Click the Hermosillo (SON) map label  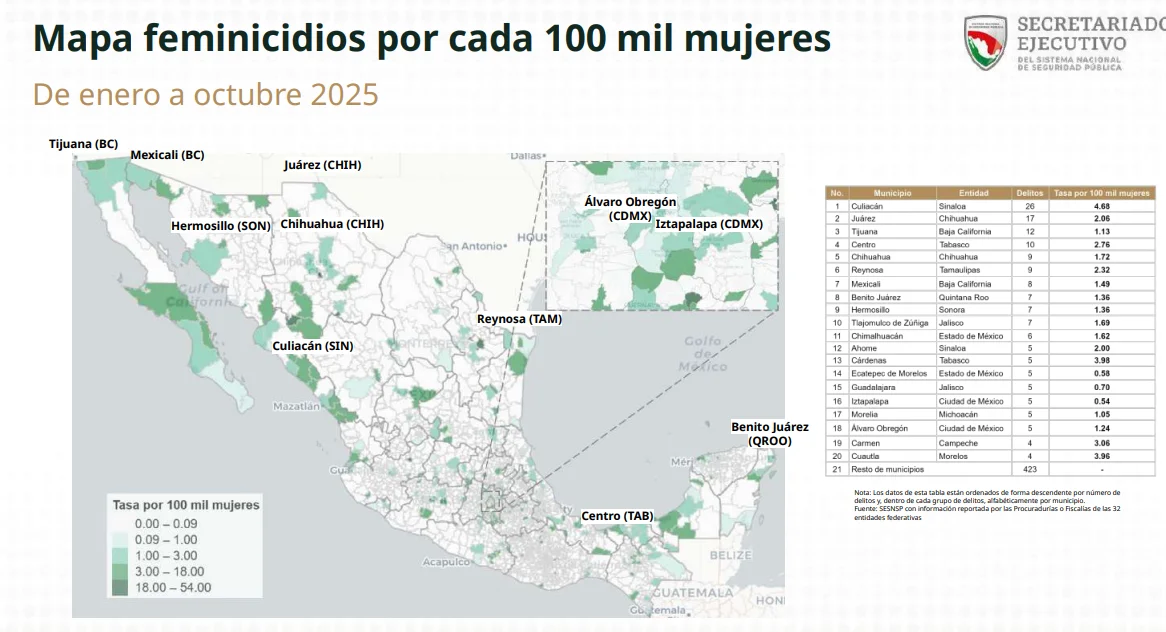click(x=220, y=226)
